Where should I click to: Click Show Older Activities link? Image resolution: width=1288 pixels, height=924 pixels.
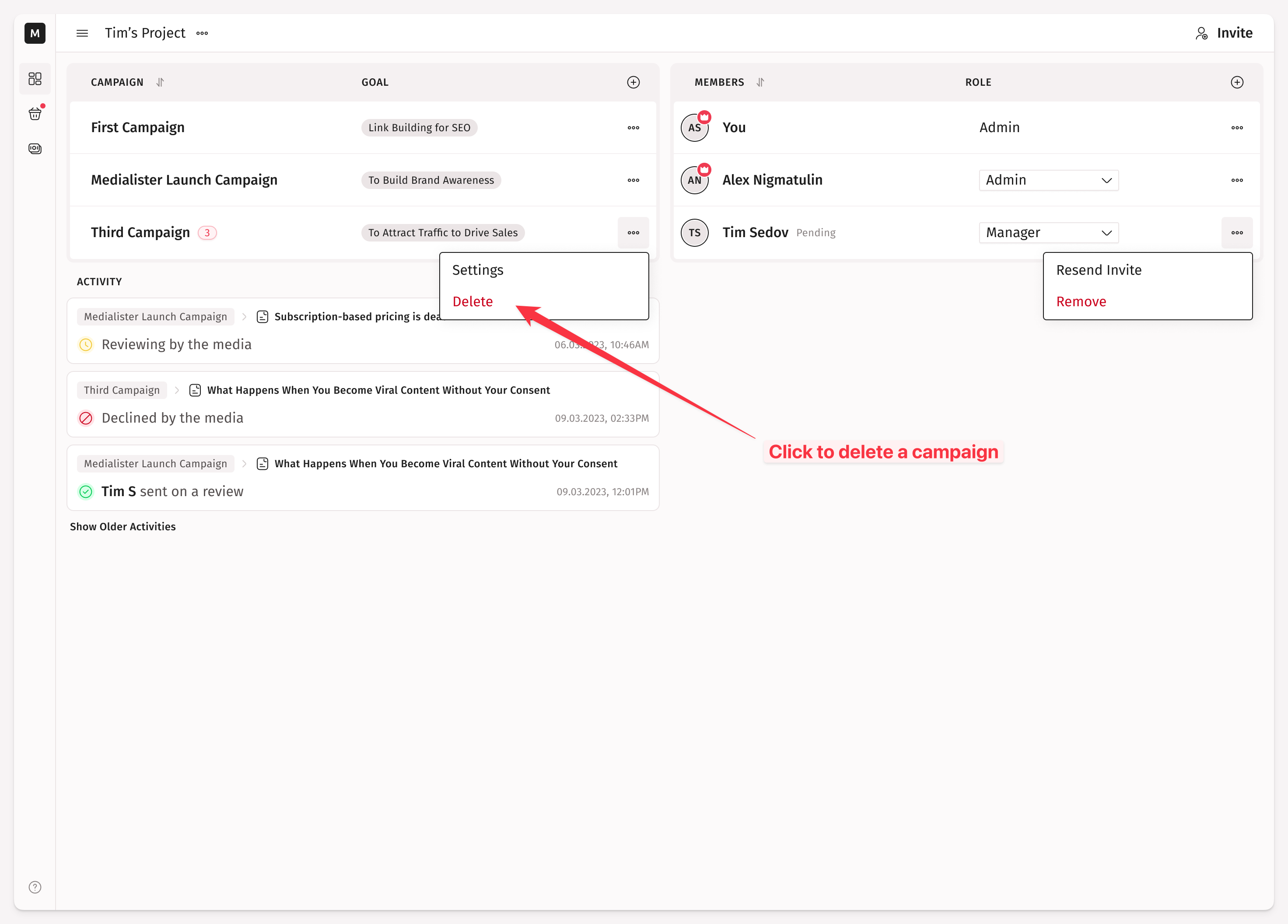pyautogui.click(x=122, y=526)
